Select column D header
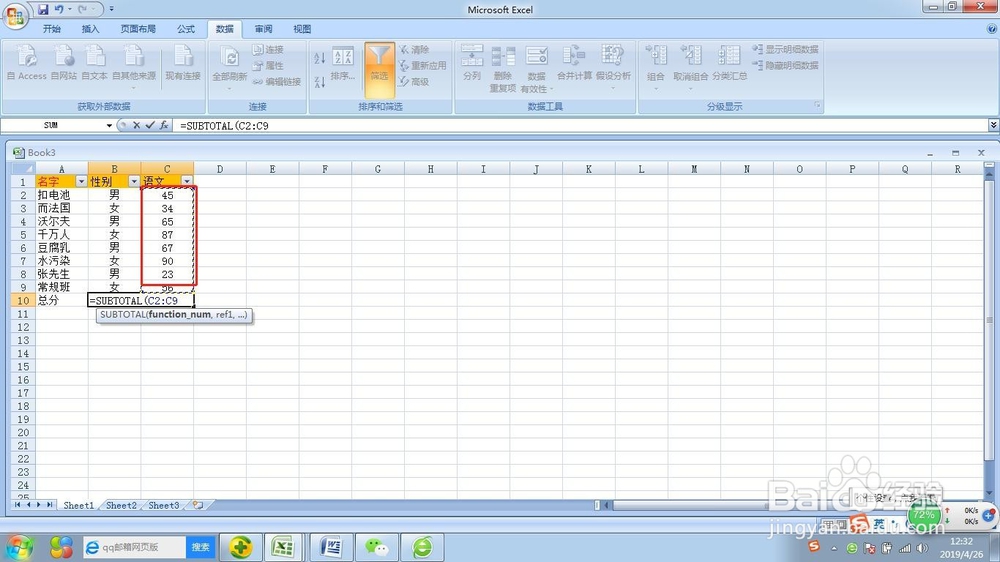The width and height of the screenshot is (1000, 562). tap(220, 169)
